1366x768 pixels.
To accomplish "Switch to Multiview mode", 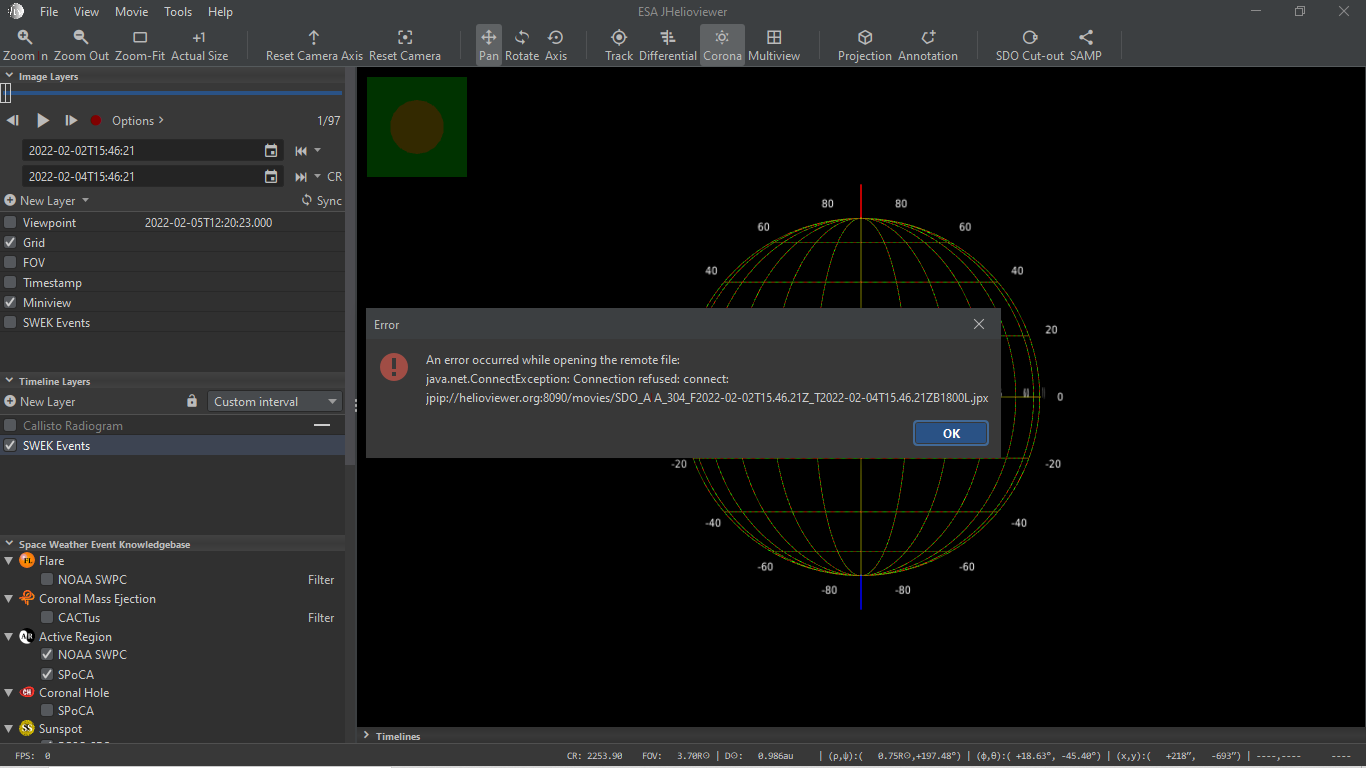I will click(773, 44).
